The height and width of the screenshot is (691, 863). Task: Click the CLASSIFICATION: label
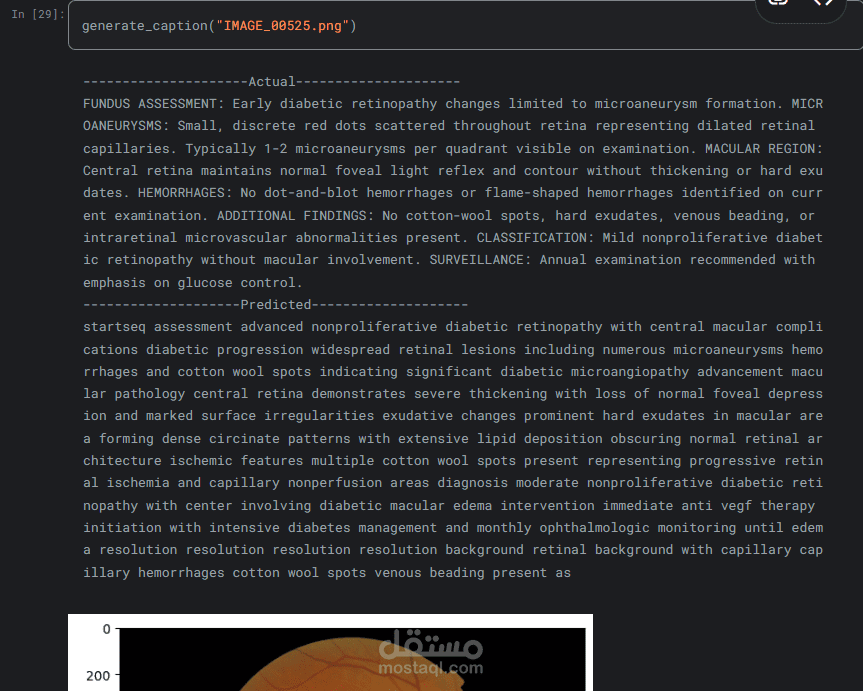click(x=535, y=237)
